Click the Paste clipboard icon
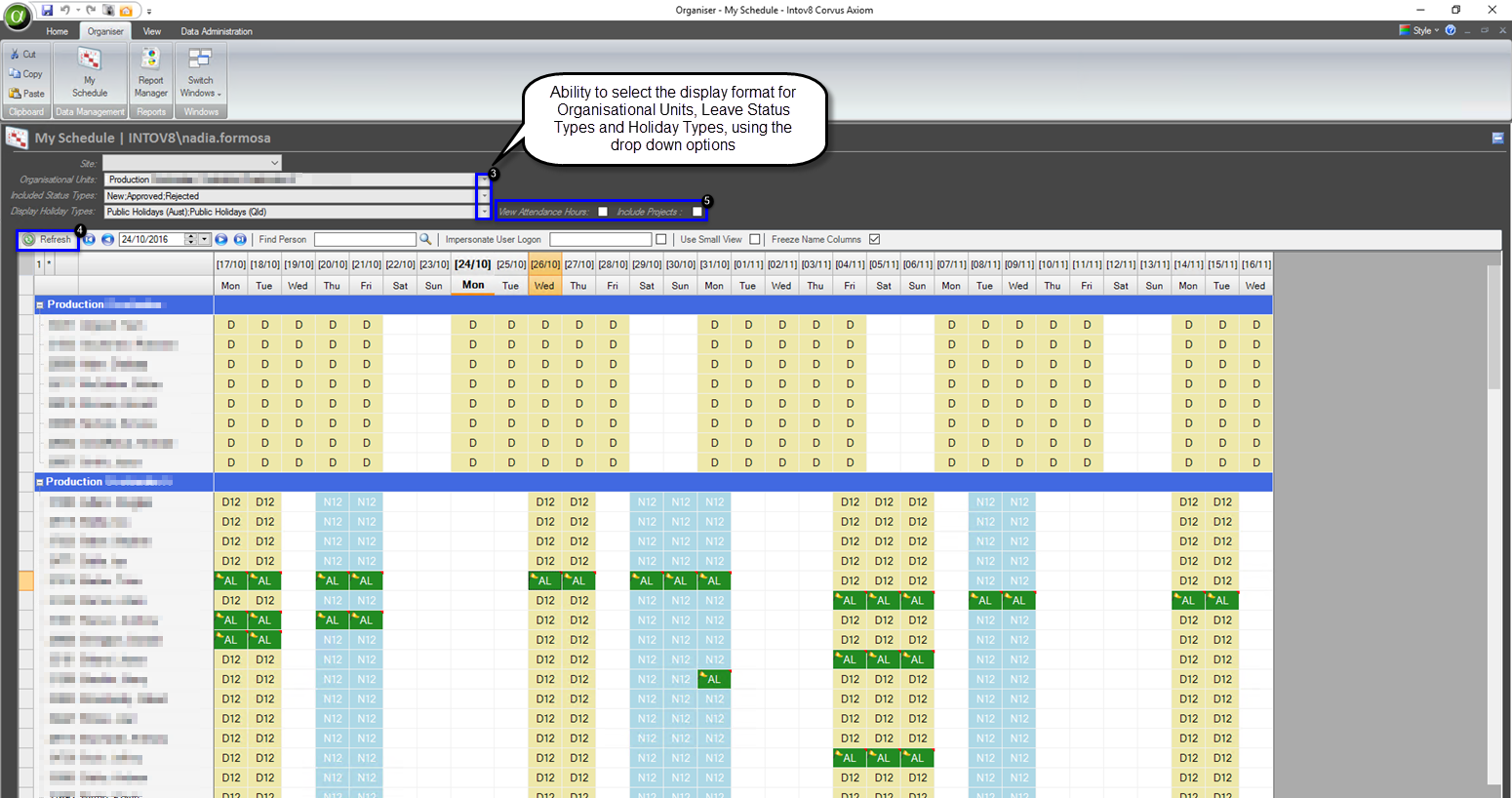The width and height of the screenshot is (1512, 798). point(15,94)
